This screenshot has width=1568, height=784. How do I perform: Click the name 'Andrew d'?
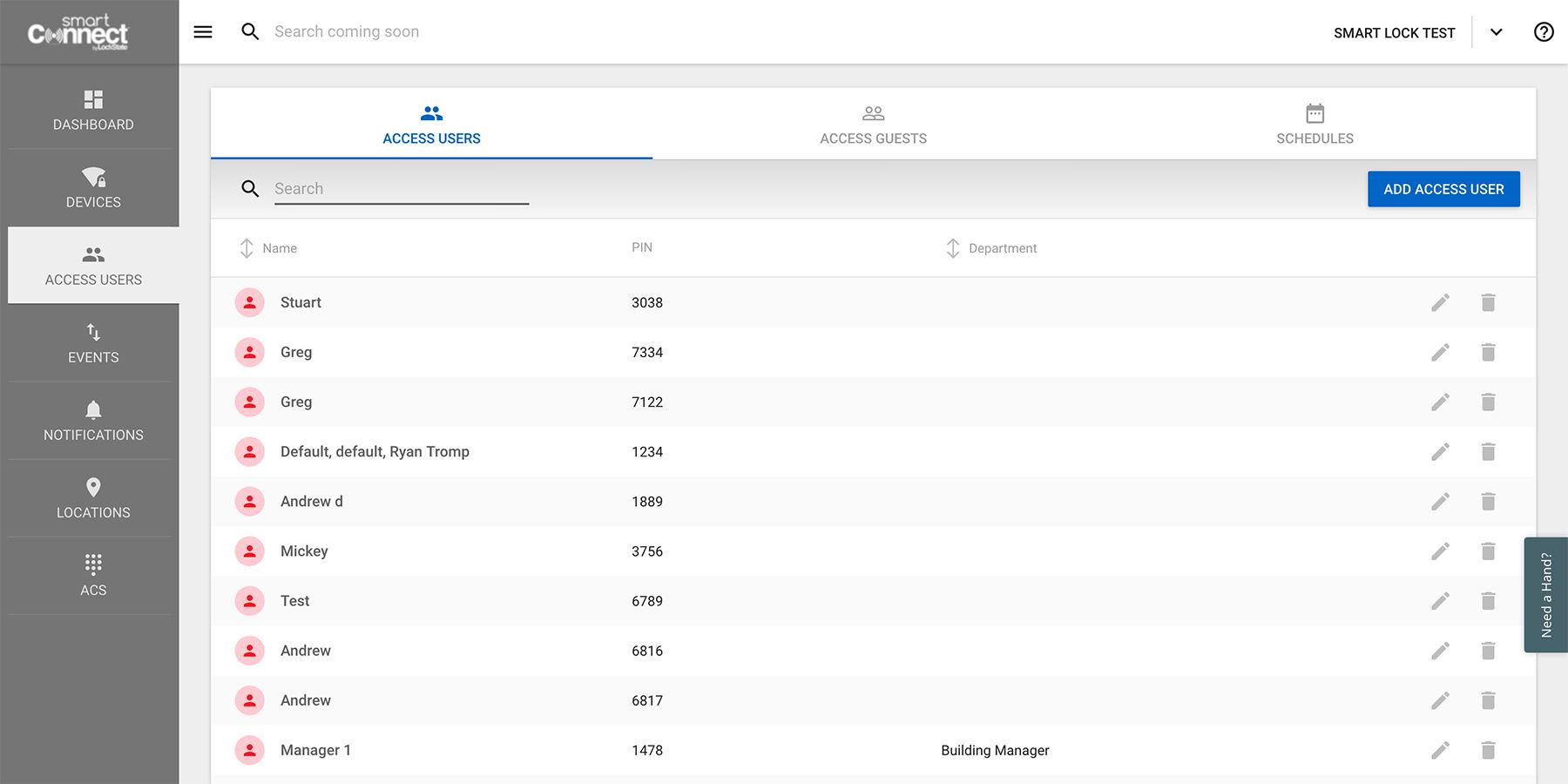click(x=312, y=501)
